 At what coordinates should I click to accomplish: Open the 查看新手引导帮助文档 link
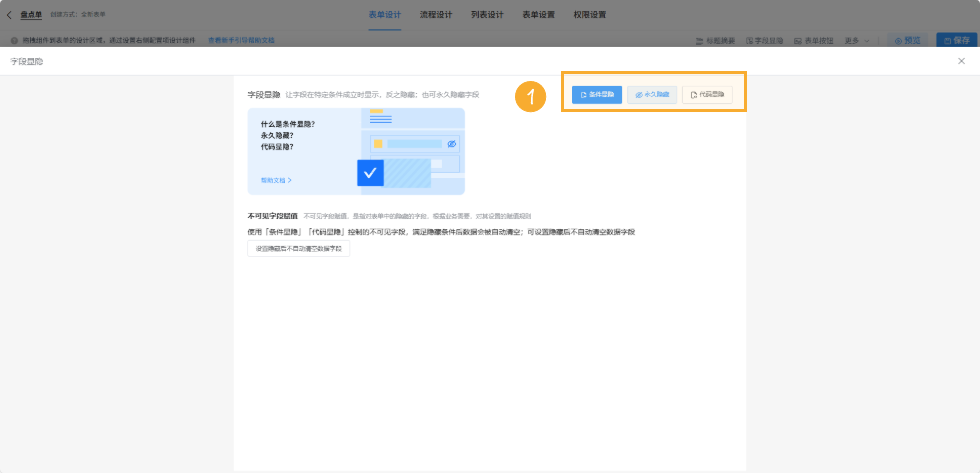[241, 40]
